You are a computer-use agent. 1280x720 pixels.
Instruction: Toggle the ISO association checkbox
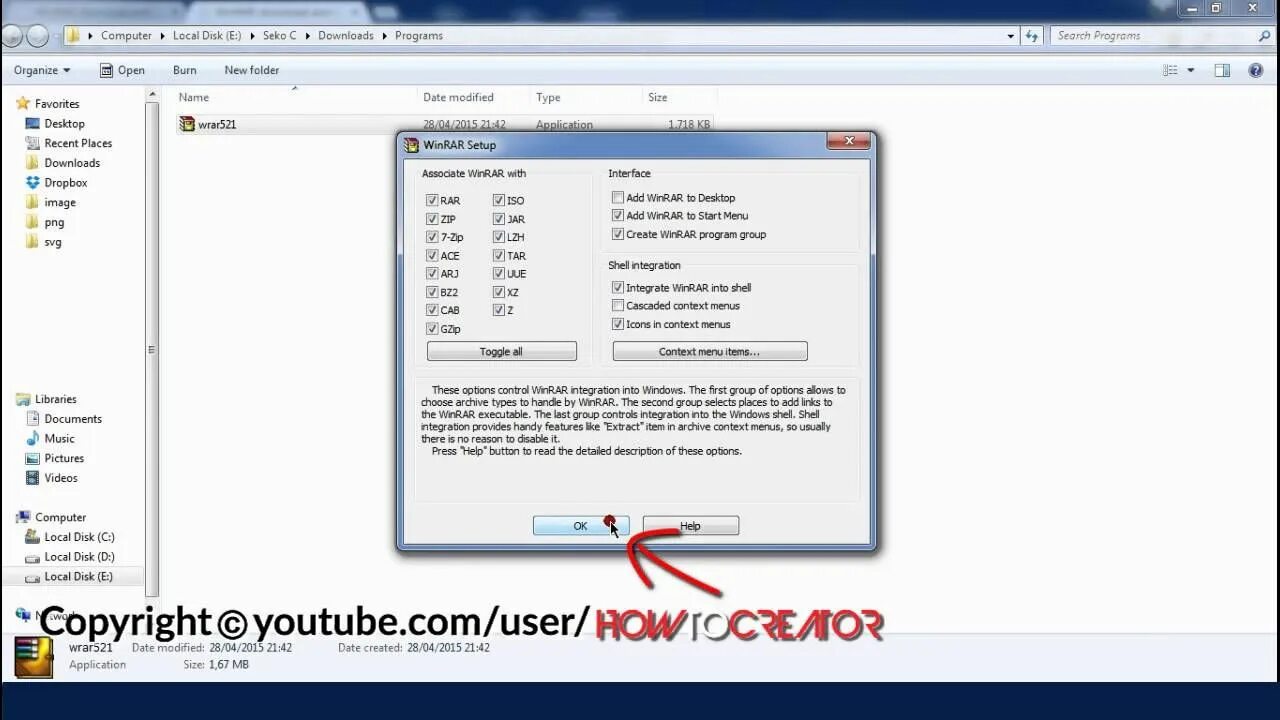point(498,200)
